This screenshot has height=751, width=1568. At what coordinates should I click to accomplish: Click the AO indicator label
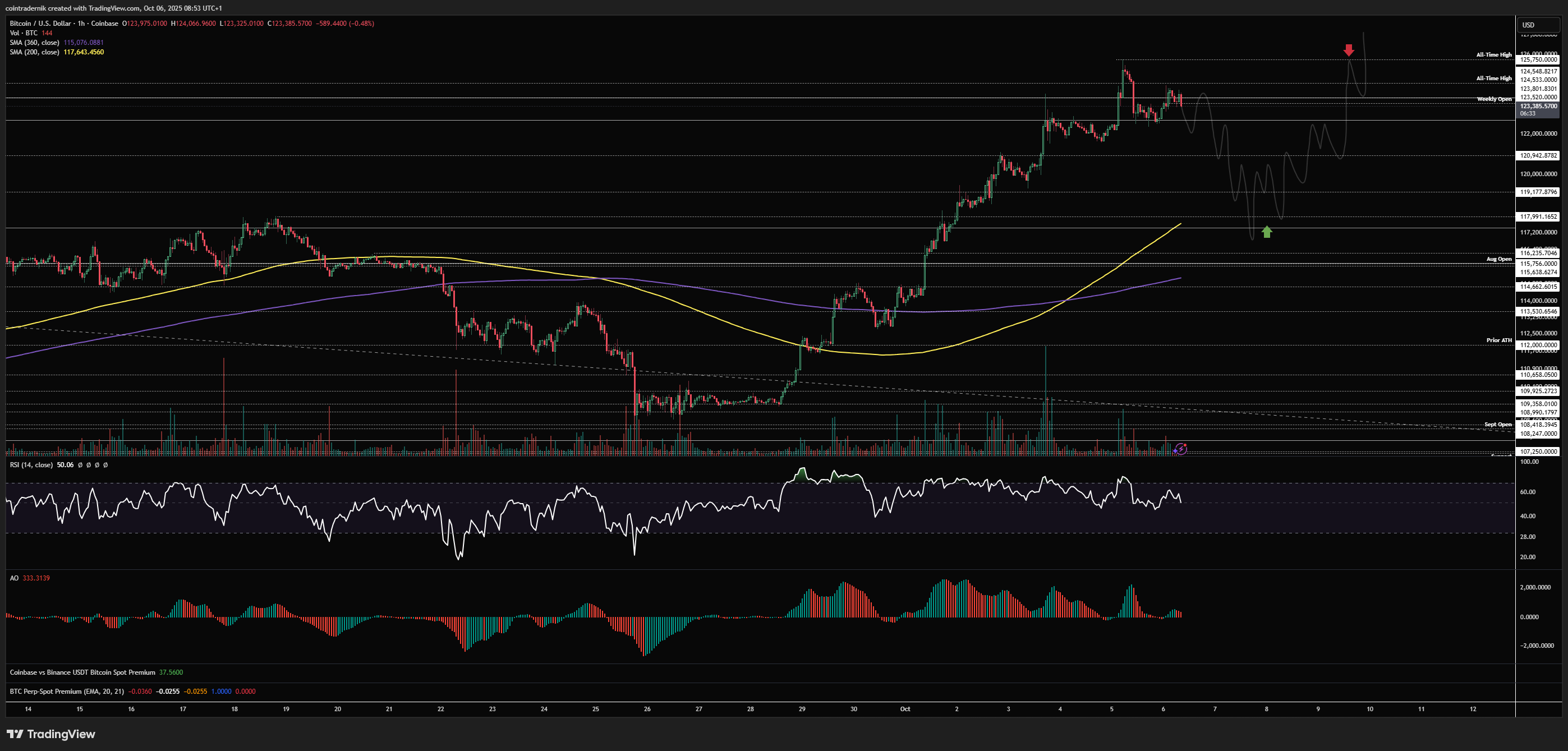14,578
